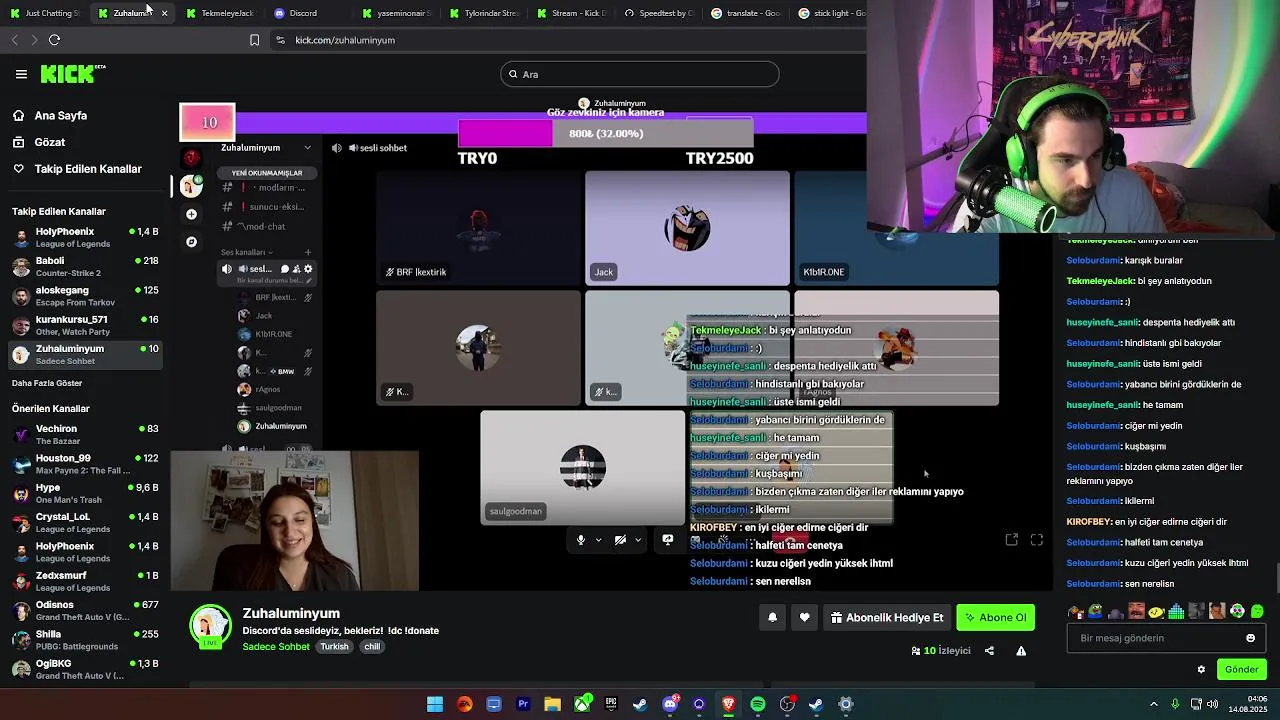Insert the green Kick emote
This screenshot has width=1280, height=720.
tap(1257, 611)
